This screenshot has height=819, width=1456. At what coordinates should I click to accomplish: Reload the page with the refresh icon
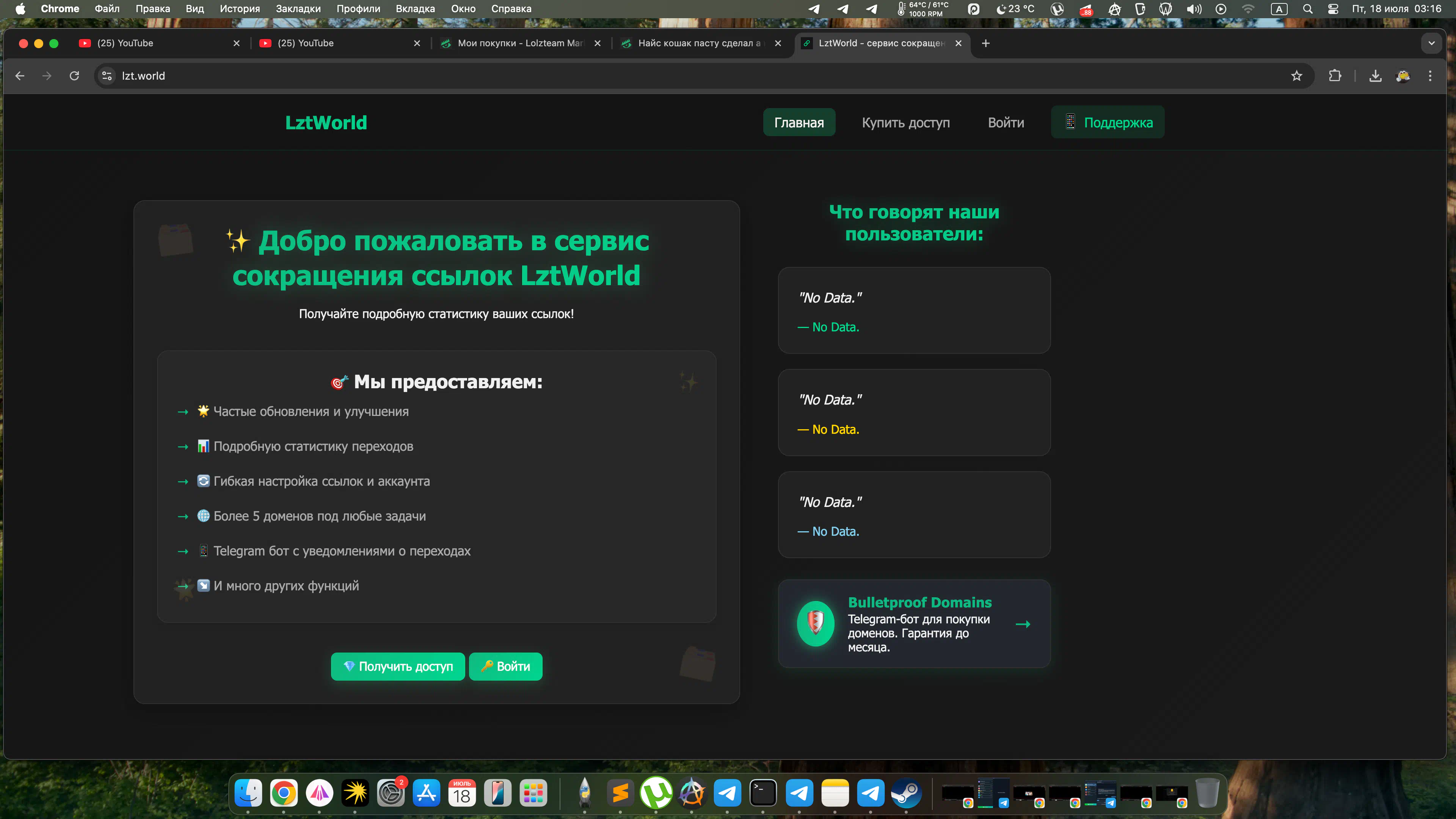click(x=74, y=76)
